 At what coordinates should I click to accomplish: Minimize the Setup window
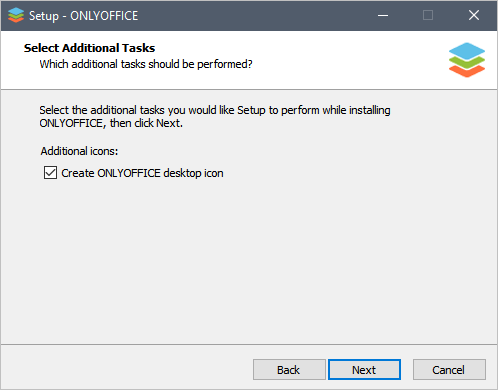point(383,15)
